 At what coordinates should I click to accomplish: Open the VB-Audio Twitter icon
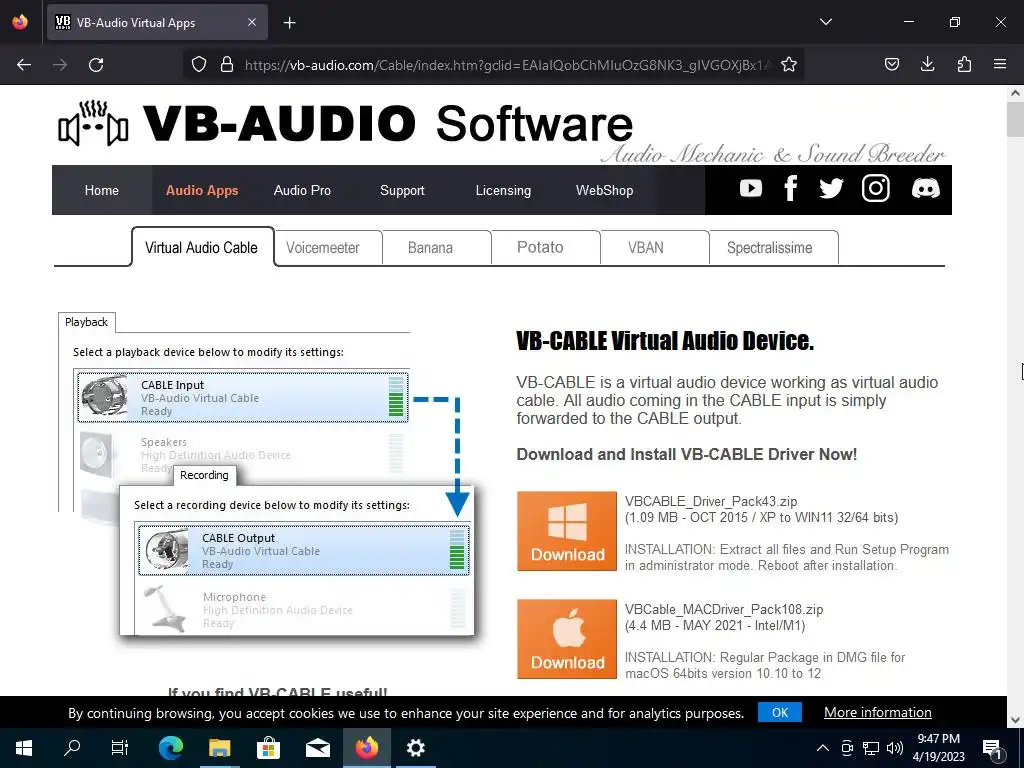pos(831,189)
